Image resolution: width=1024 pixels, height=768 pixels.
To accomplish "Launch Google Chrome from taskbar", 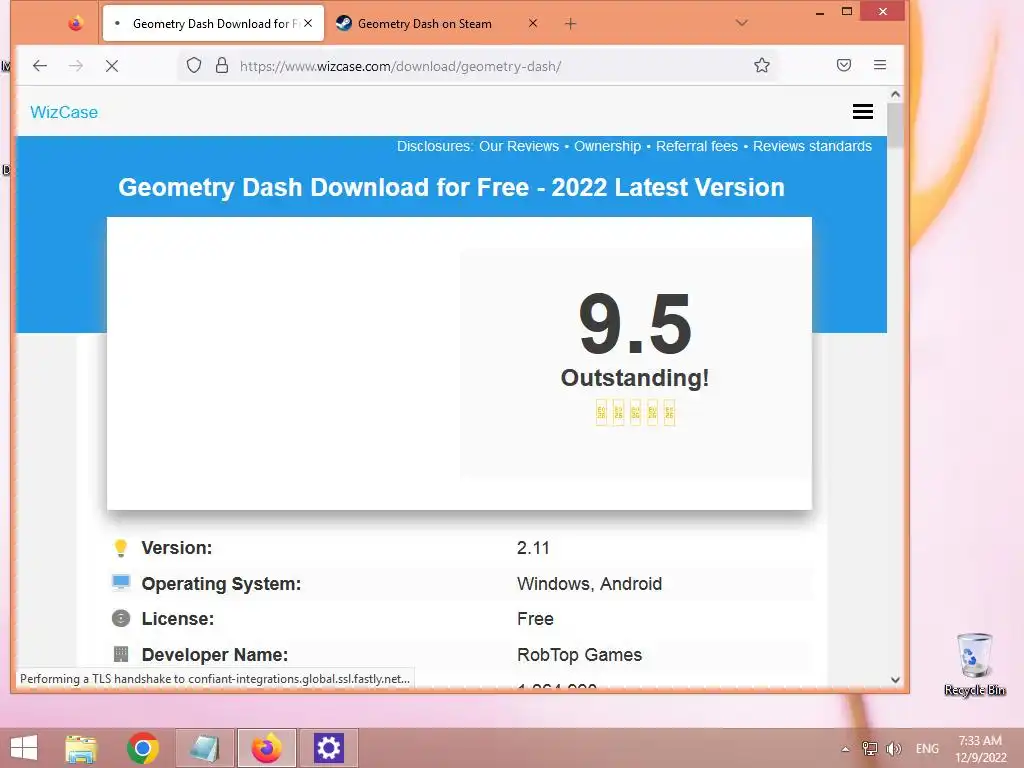I will pyautogui.click(x=142, y=748).
